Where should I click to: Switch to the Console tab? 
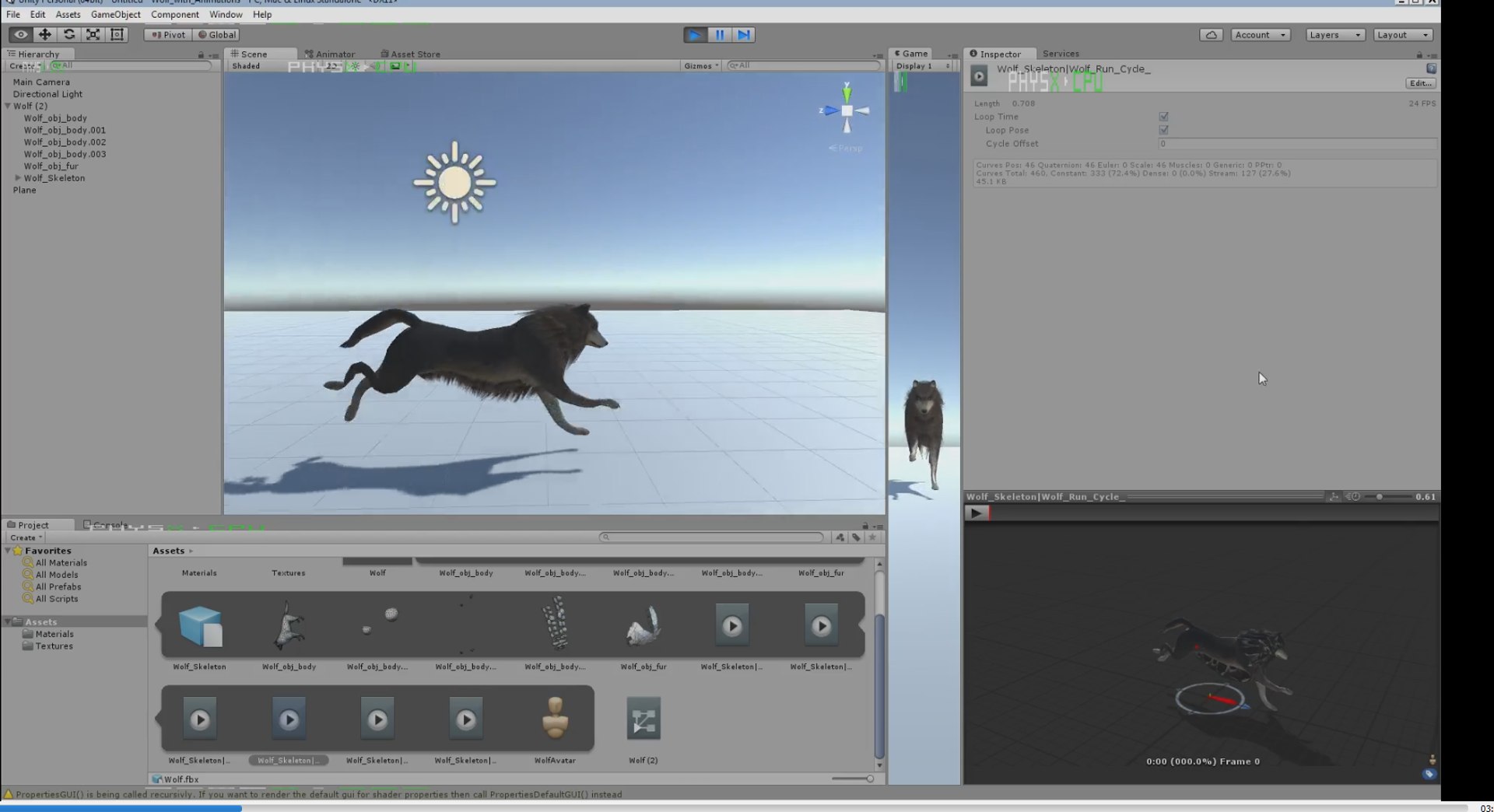[106, 525]
